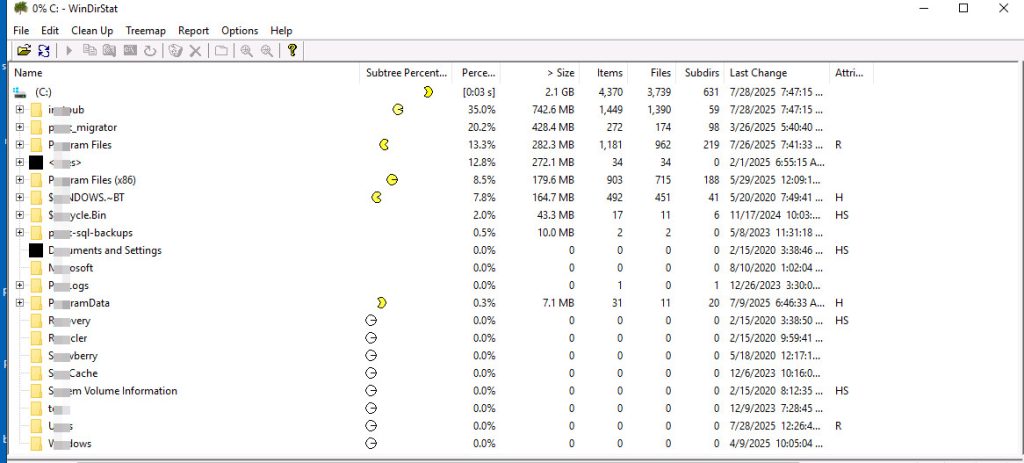Click the Copy Path toolbar icon
Viewport: 1024px width, 463px height.
click(x=89, y=51)
